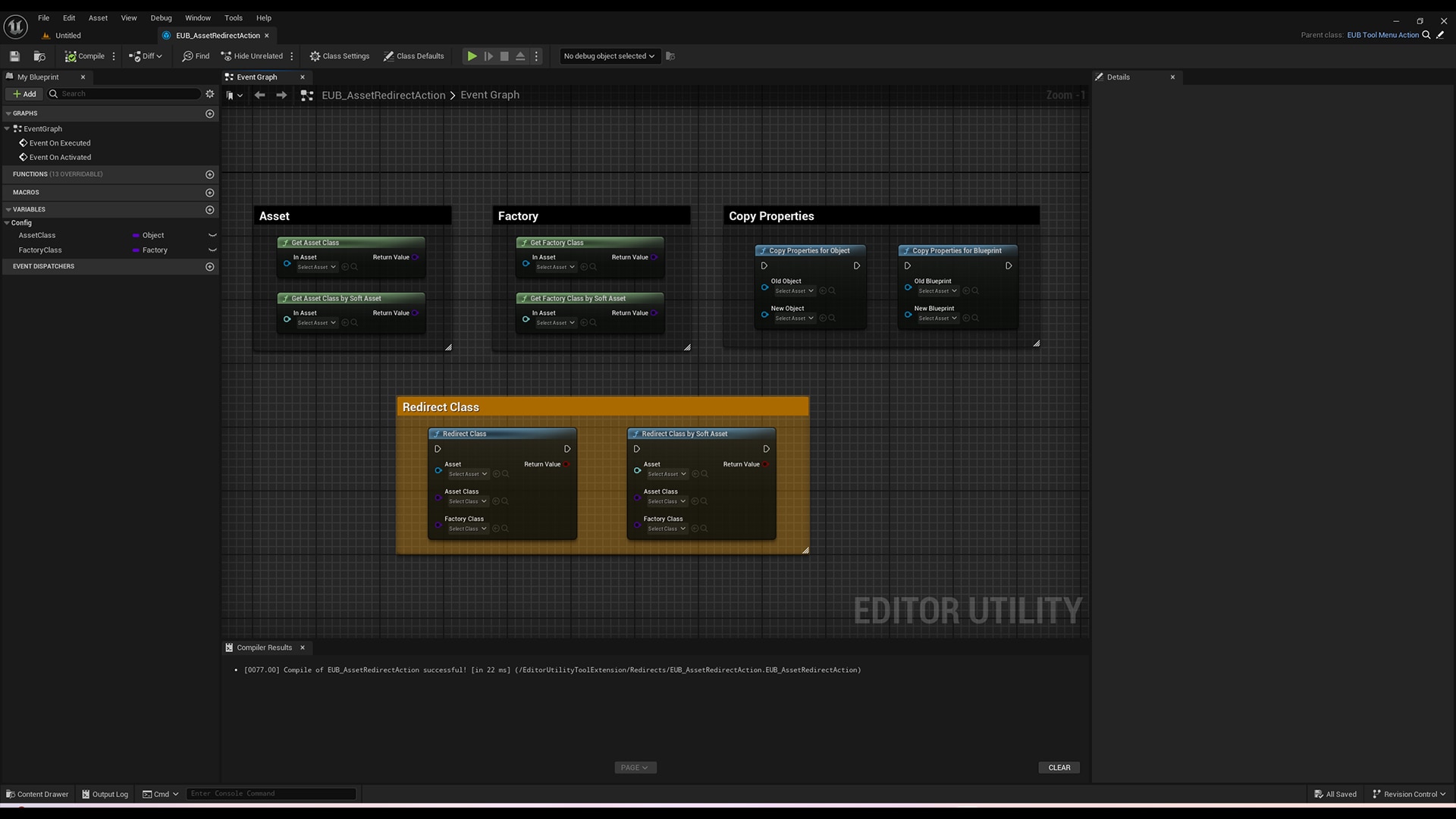
Task: Navigate back in the Event Graph
Action: [260, 95]
